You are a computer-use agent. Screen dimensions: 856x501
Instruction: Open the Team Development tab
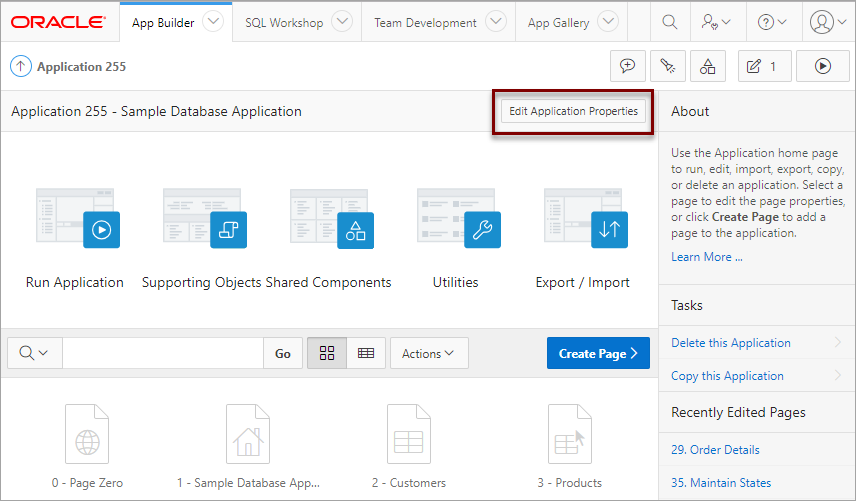coord(425,23)
